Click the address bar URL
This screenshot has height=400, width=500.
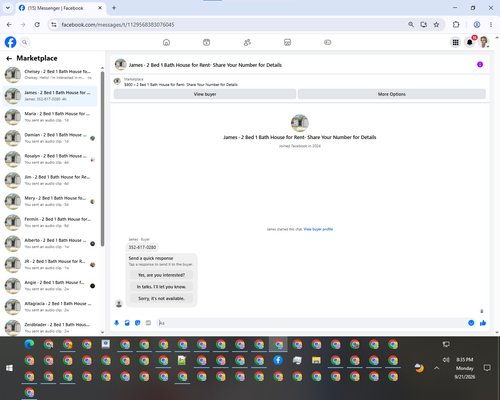pos(118,25)
